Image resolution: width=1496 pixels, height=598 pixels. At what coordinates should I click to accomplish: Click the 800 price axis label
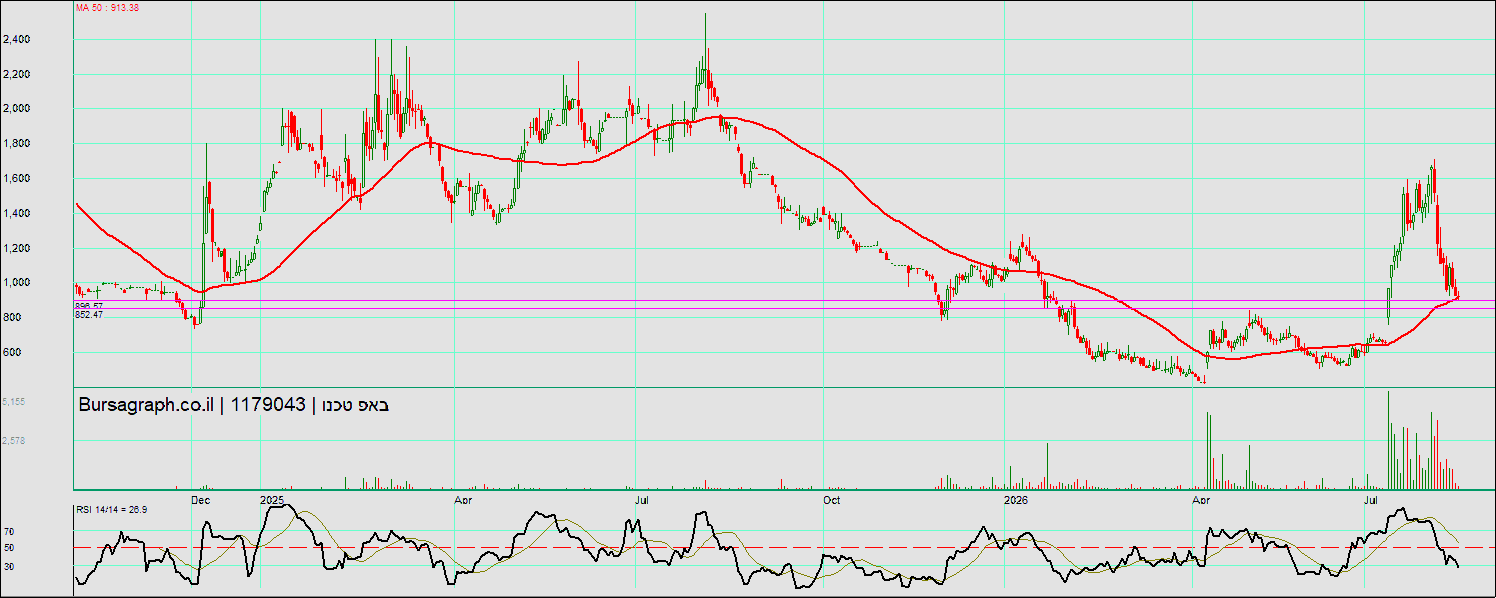pyautogui.click(x=13, y=318)
